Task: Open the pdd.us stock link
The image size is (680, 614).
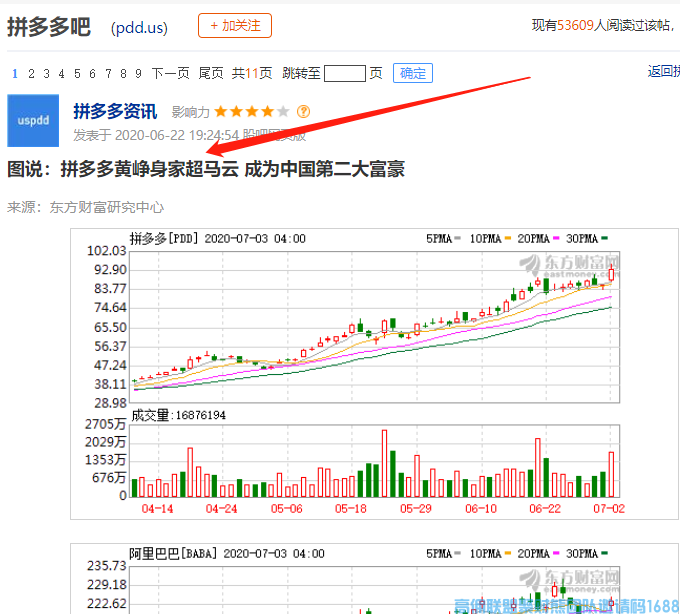Action: (139, 27)
